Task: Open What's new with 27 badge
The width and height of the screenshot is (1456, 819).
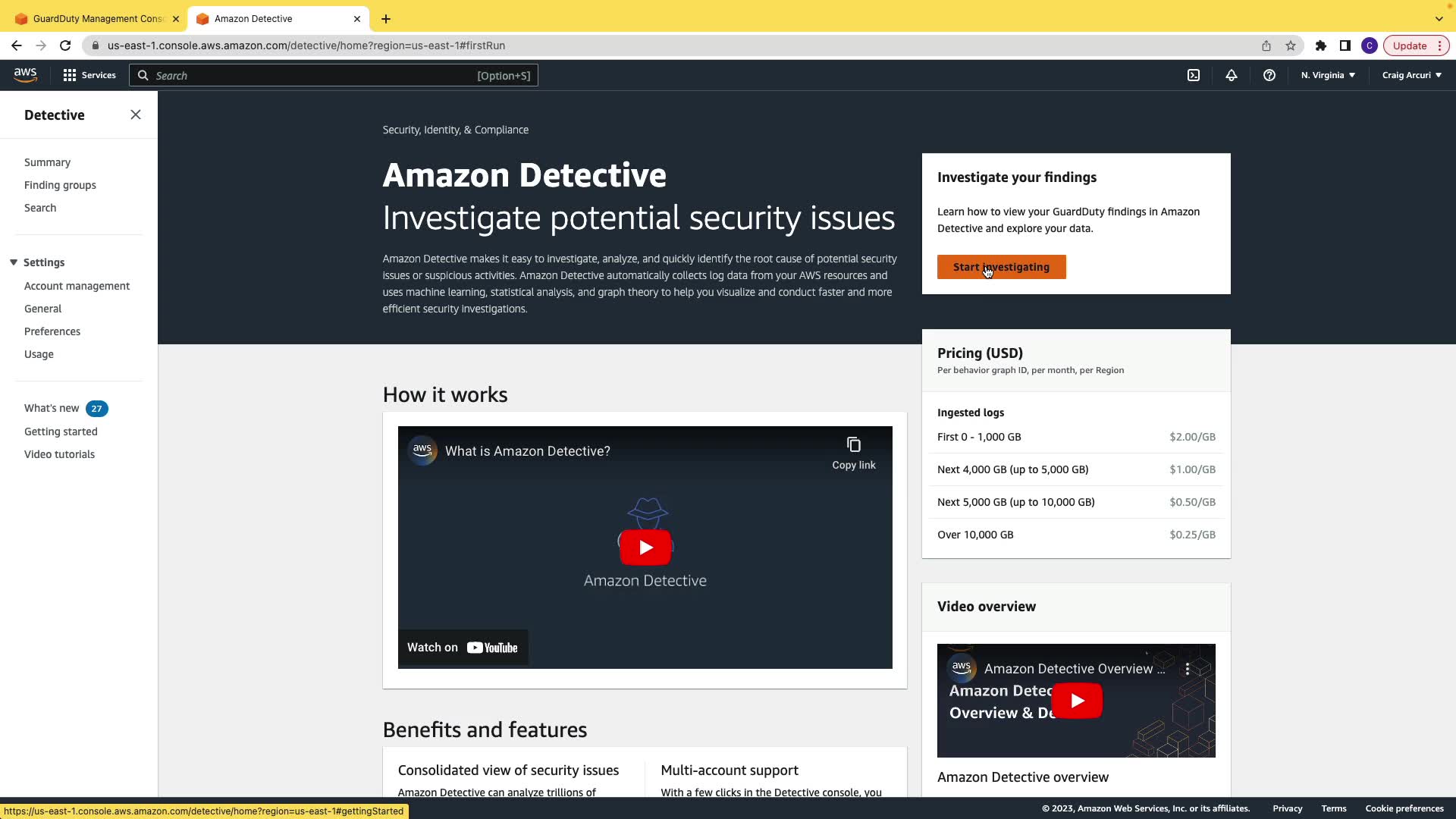Action: pyautogui.click(x=52, y=408)
